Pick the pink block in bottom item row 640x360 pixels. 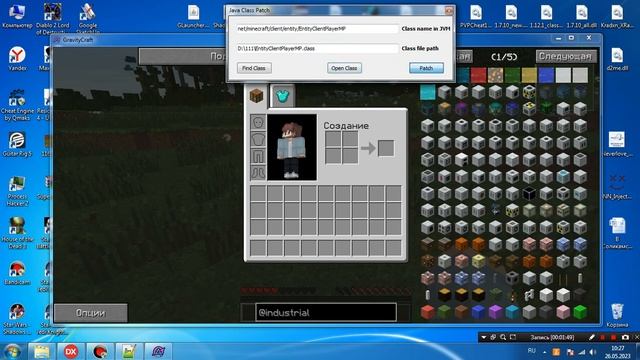tap(563, 312)
